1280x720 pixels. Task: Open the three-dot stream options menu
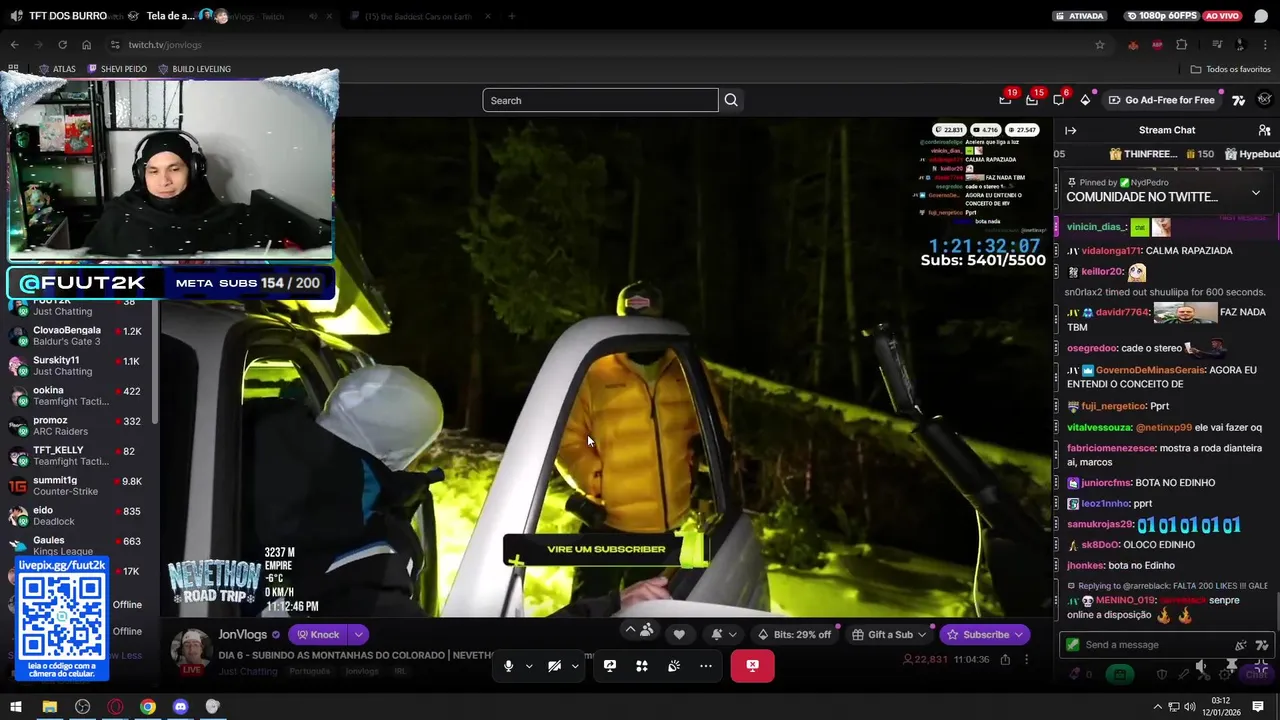click(1026, 660)
